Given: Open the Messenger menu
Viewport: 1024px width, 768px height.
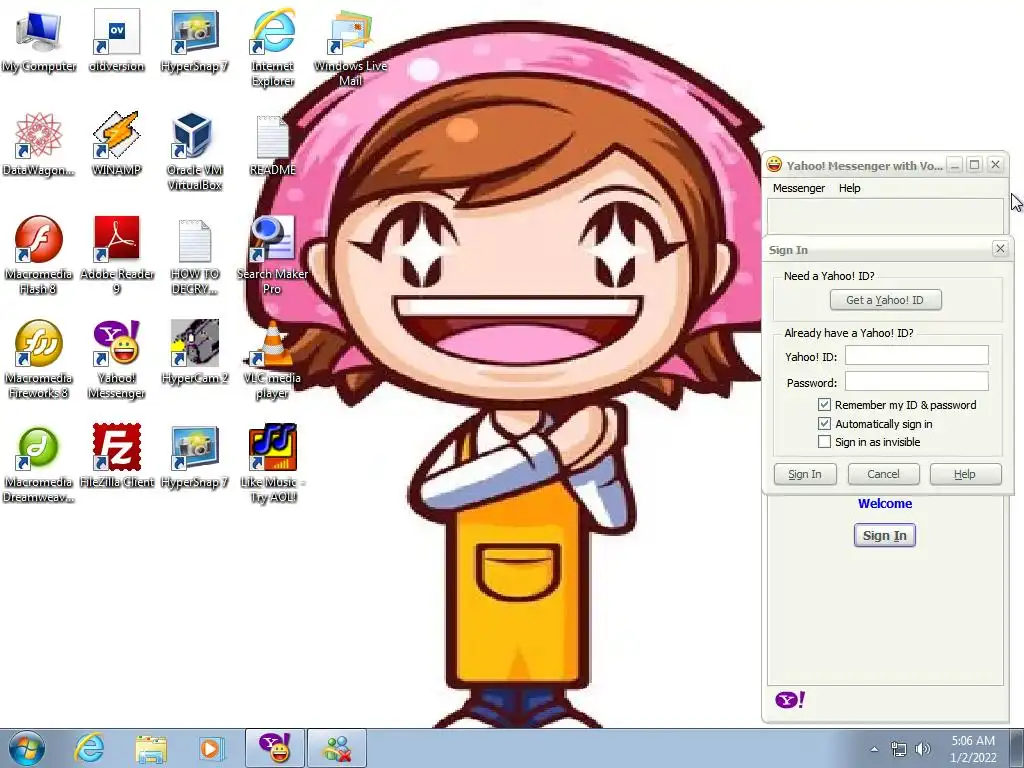Looking at the screenshot, I should click(x=799, y=188).
